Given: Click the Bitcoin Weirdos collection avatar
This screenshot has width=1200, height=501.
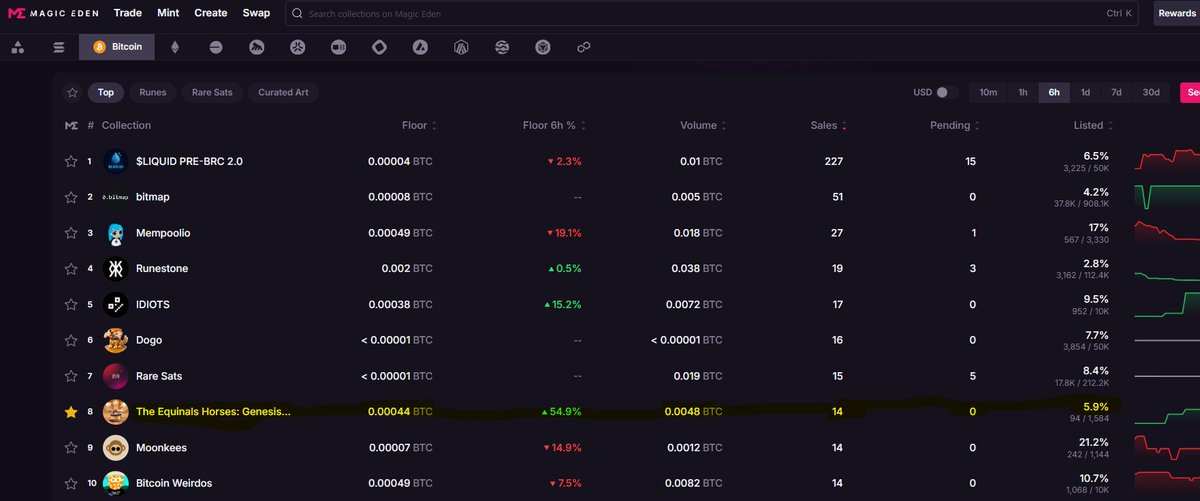Looking at the screenshot, I should click(115, 483).
